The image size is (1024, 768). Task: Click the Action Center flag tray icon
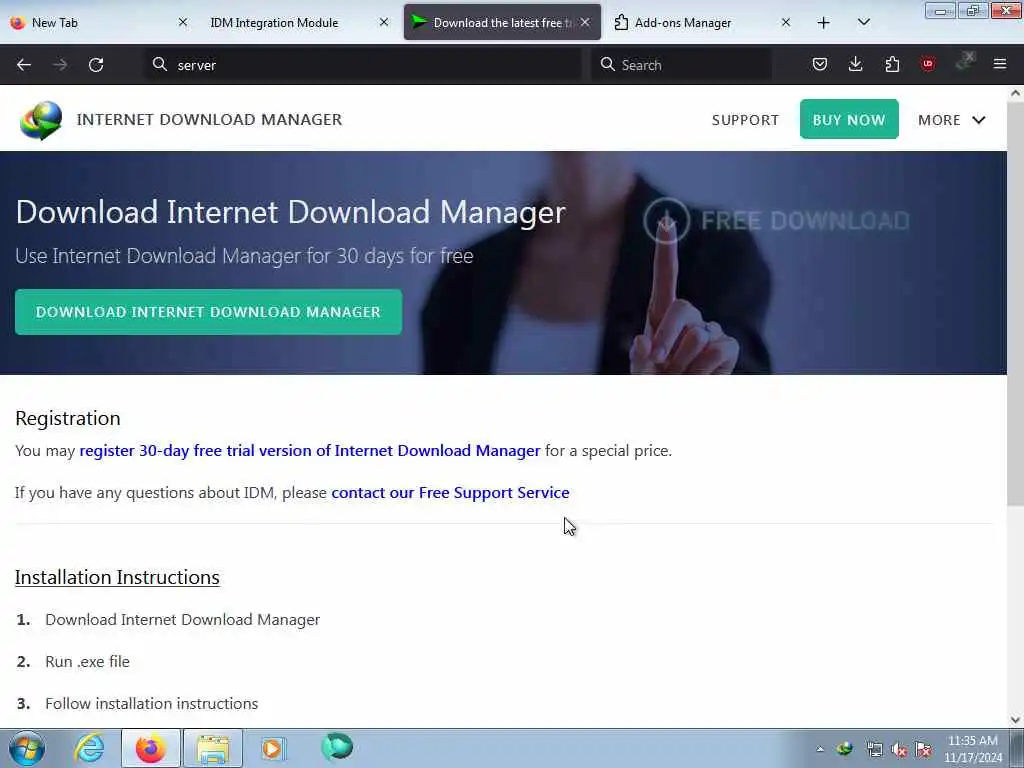923,750
